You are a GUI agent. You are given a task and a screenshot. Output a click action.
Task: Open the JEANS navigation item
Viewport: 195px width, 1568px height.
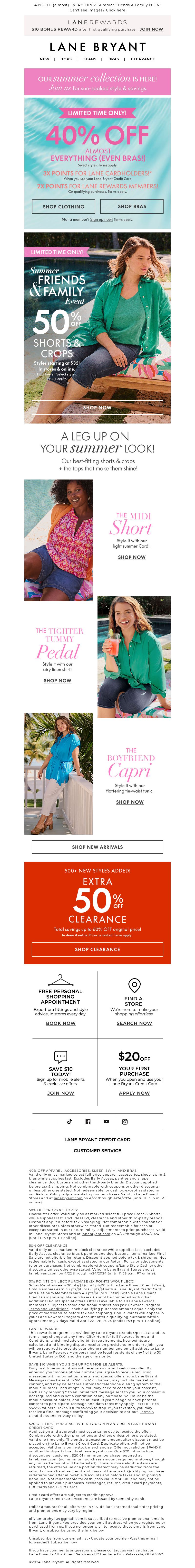pos(90,60)
